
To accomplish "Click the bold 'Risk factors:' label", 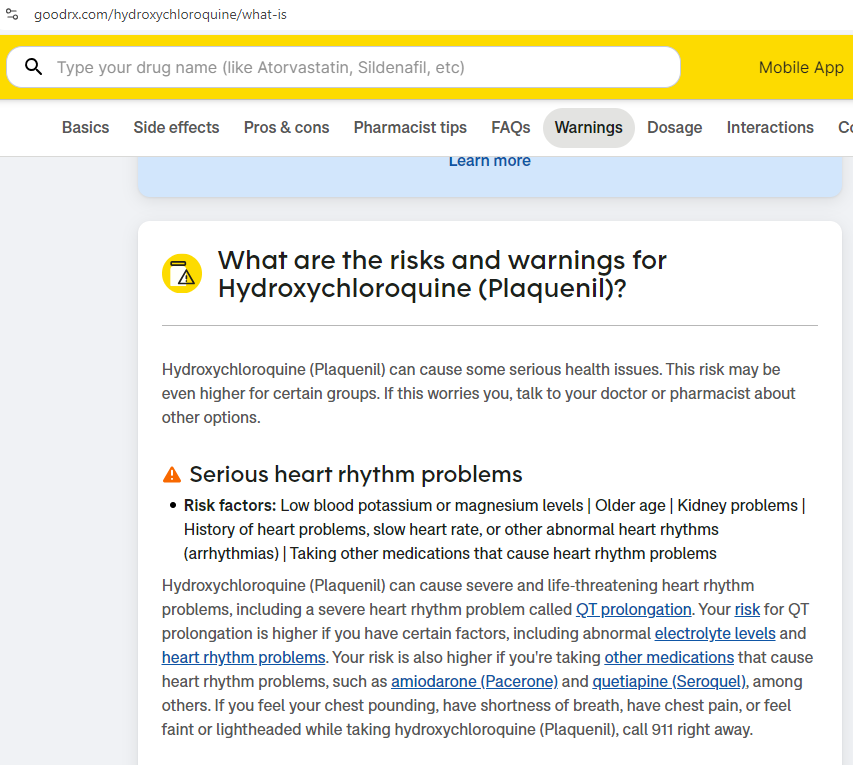I will [230, 505].
